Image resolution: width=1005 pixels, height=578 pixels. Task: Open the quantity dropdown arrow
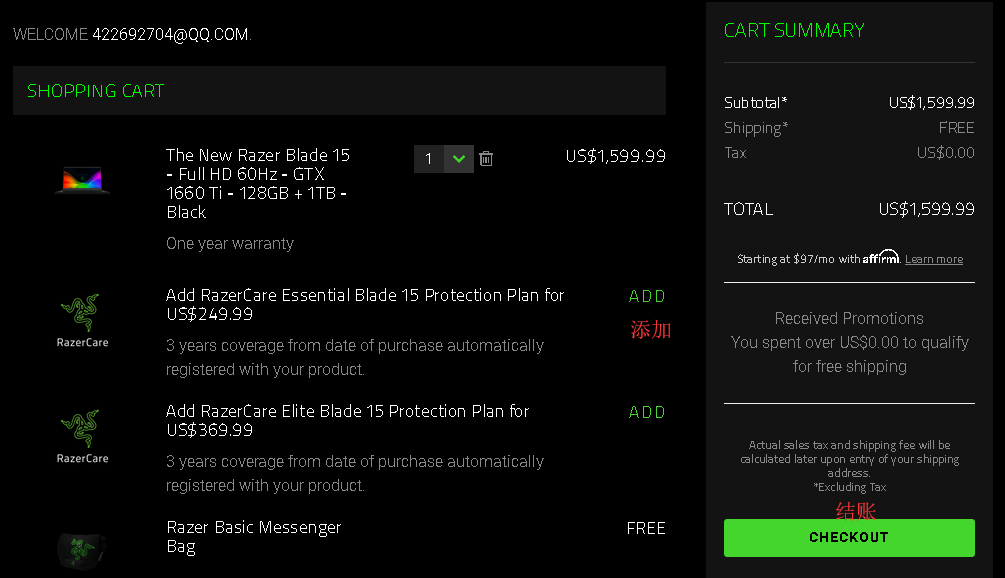pos(459,158)
